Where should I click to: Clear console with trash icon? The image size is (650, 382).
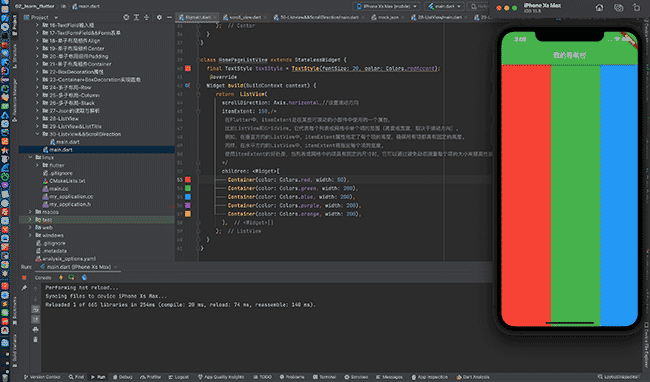pyautogui.click(x=36, y=339)
